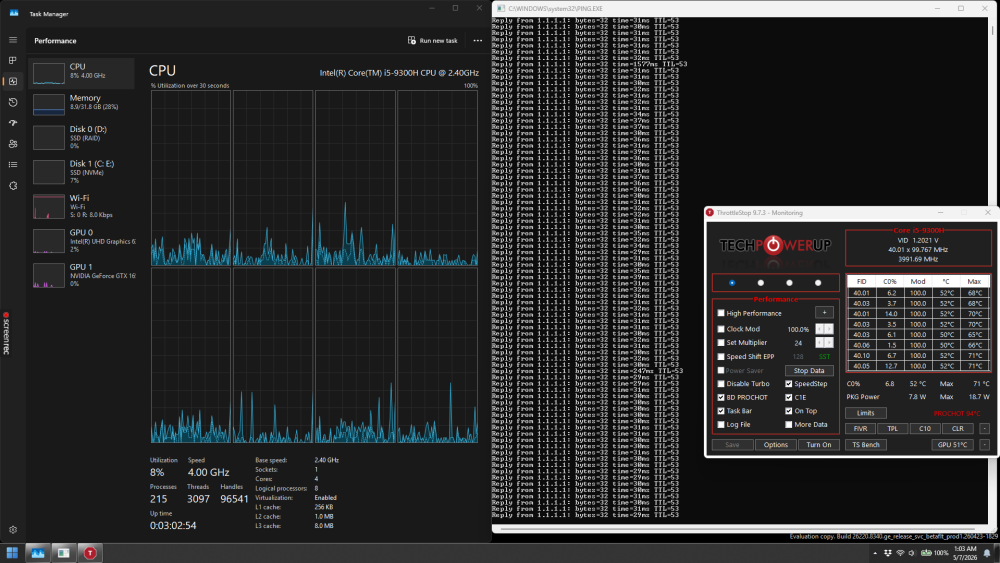The height and width of the screenshot is (563, 1000).
Task: Select Disk 0 (D:) performance entry
Action: click(82, 137)
